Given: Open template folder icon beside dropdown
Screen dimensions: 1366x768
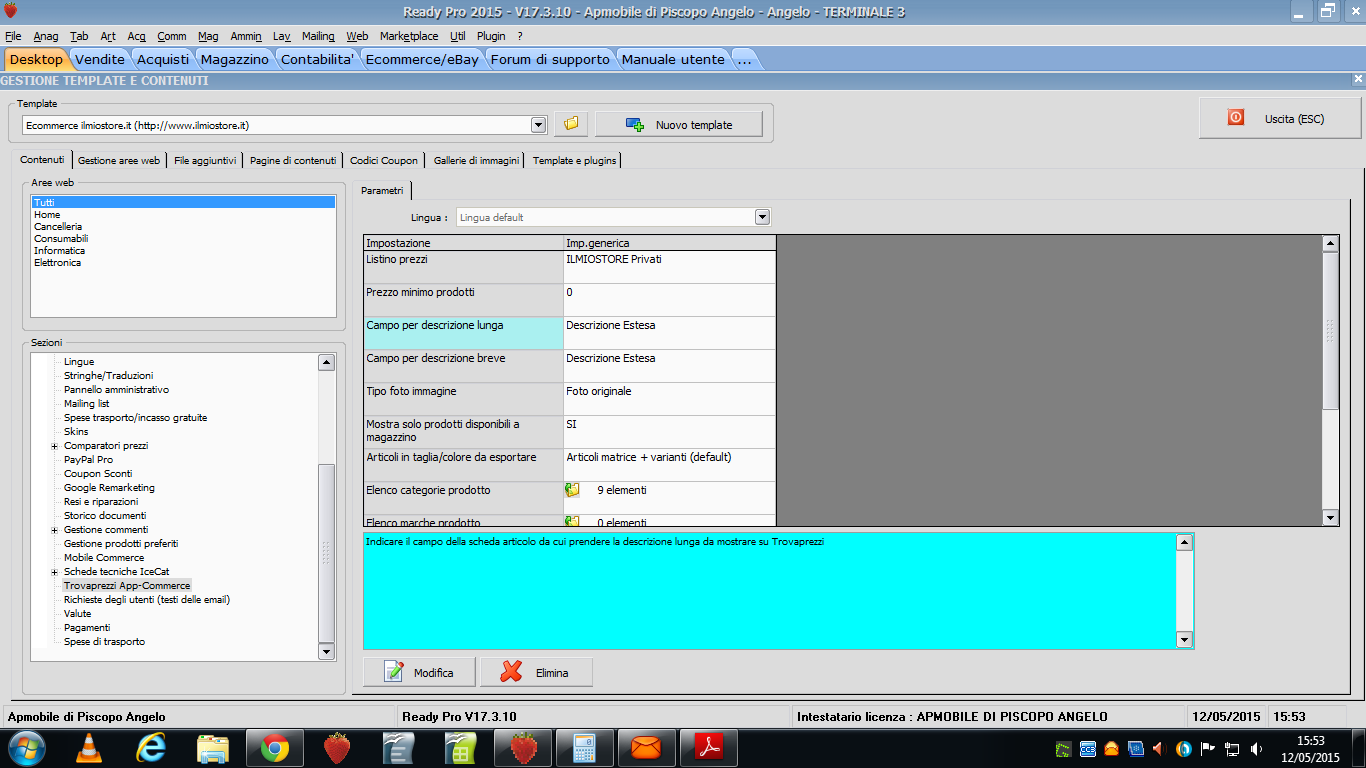Looking at the screenshot, I should pos(571,124).
